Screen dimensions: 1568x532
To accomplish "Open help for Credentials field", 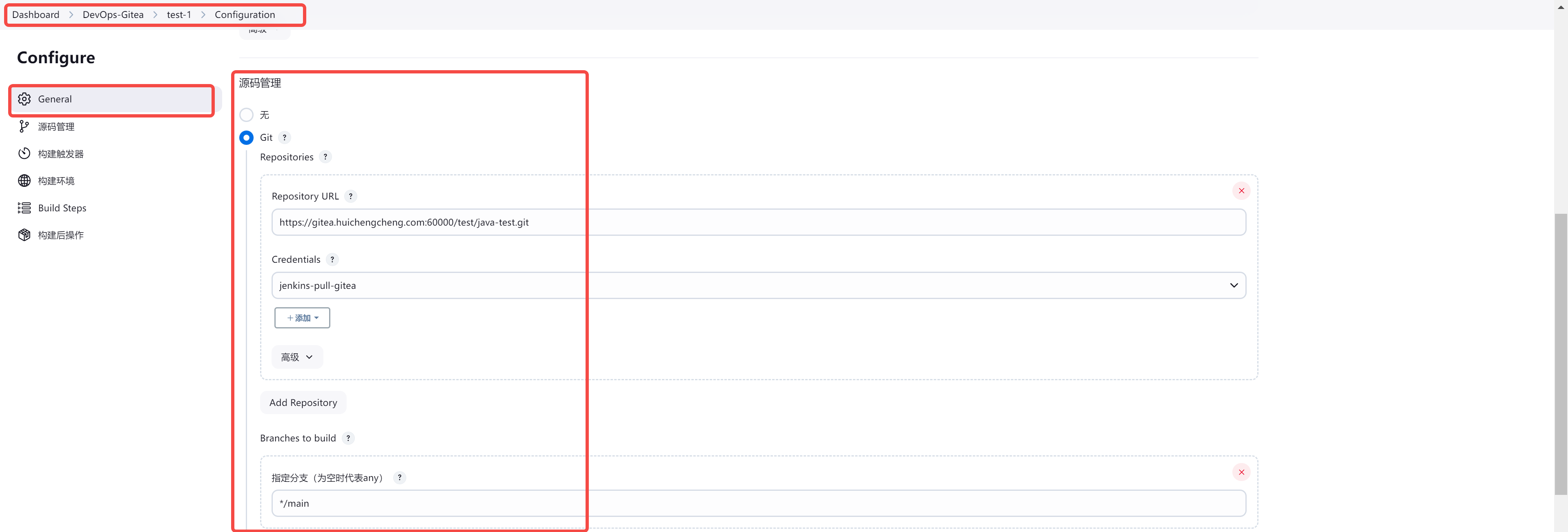I will 332,259.
